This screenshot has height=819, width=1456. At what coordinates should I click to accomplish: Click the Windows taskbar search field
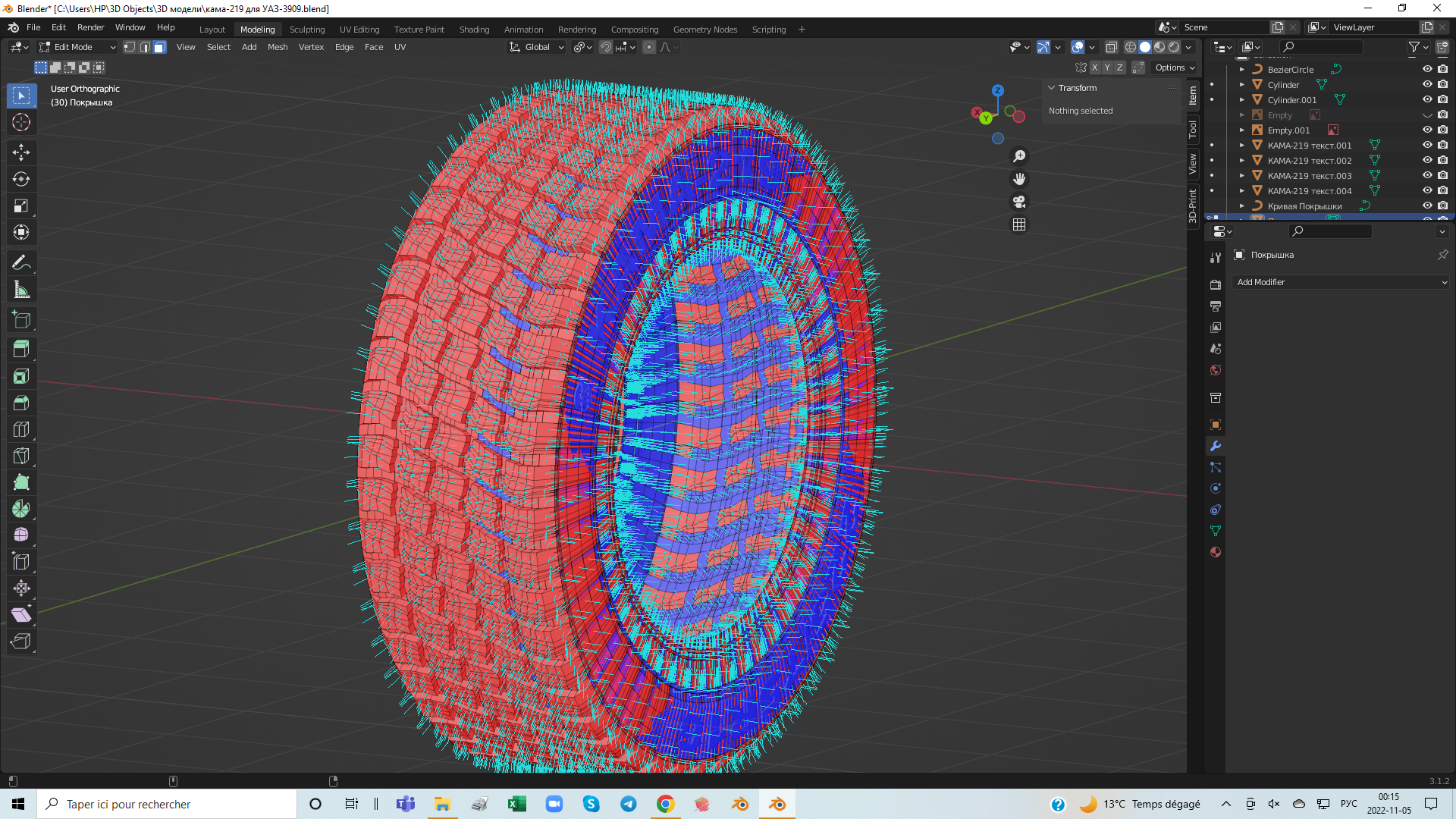point(167,804)
